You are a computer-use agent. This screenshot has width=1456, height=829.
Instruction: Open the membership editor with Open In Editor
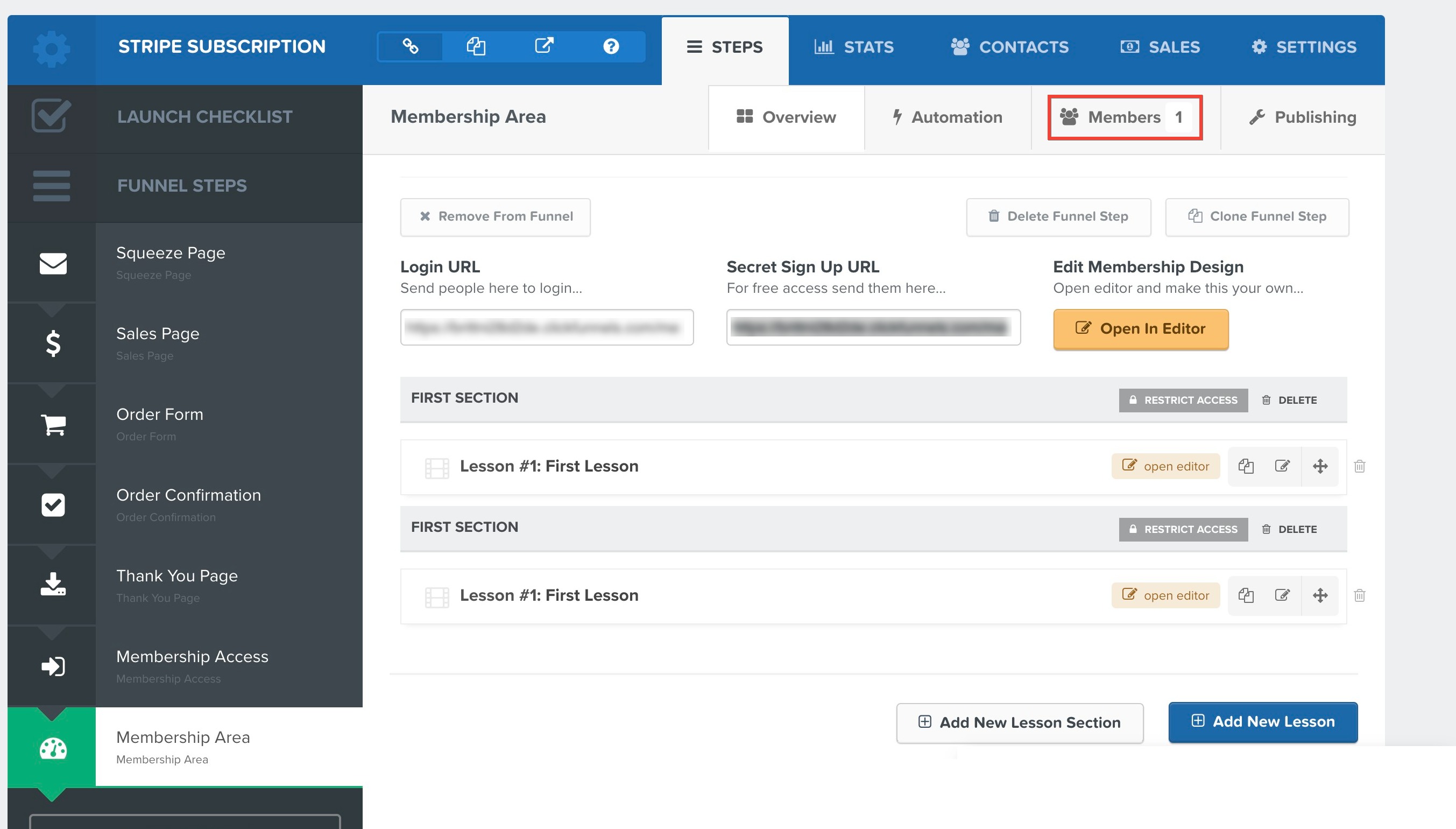[x=1140, y=328]
